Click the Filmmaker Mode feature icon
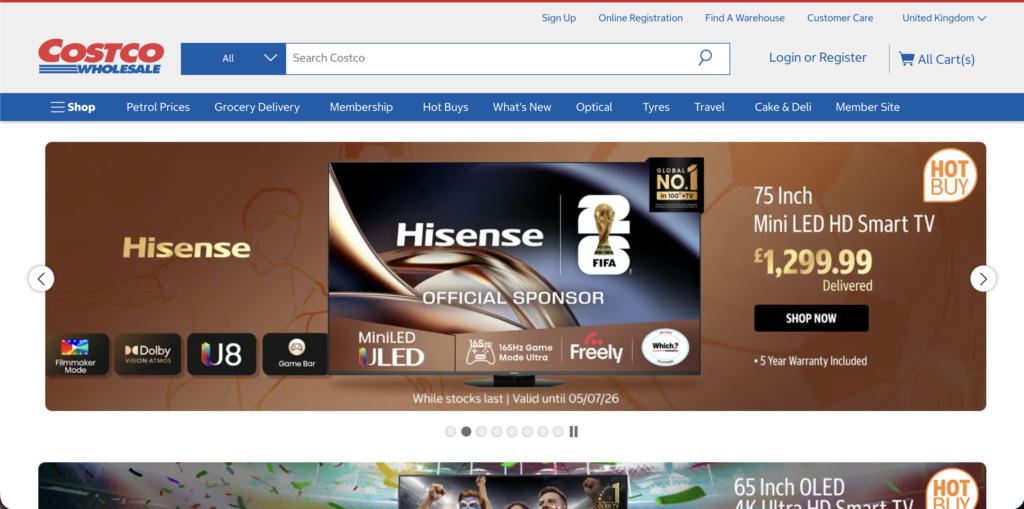Image resolution: width=1024 pixels, height=509 pixels. [x=77, y=354]
